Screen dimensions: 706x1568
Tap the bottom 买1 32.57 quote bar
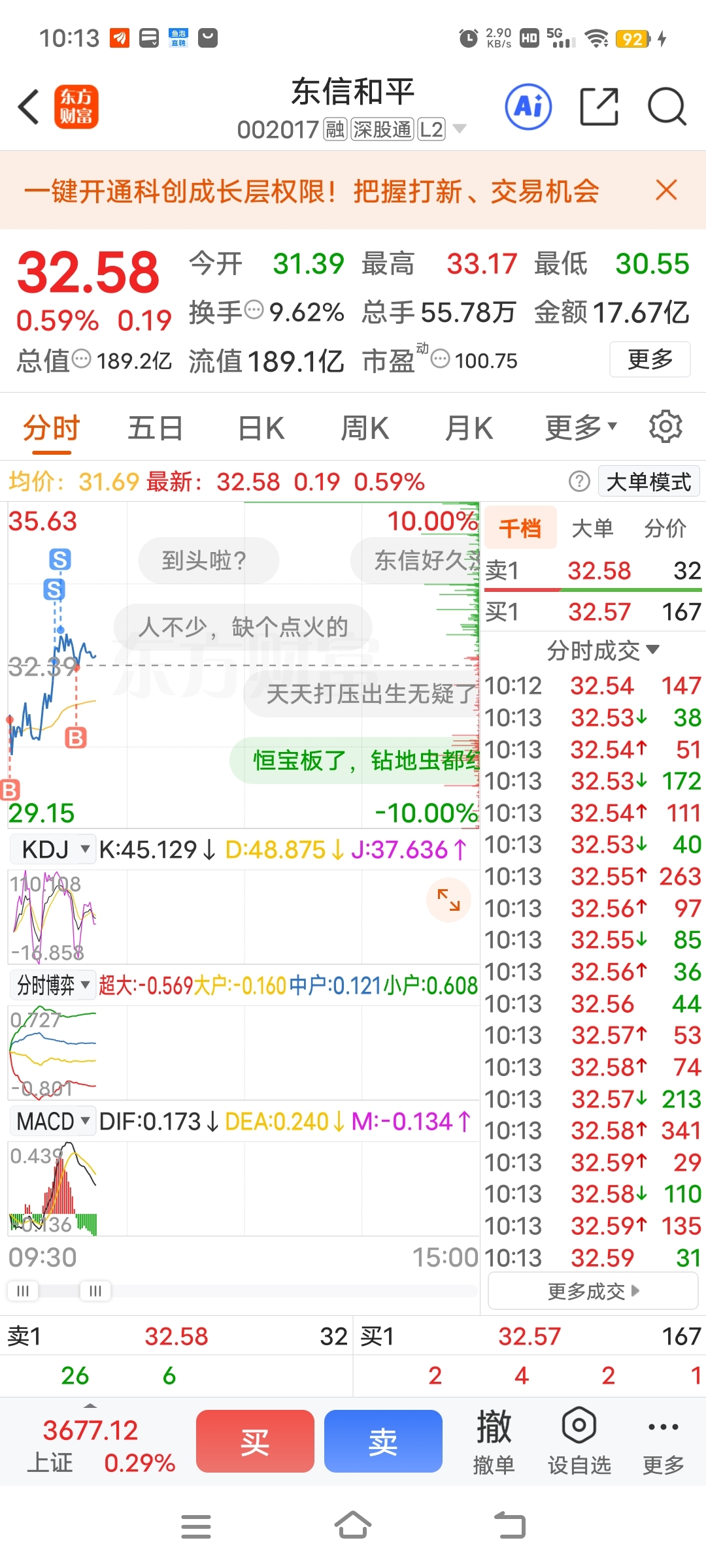tap(530, 1336)
